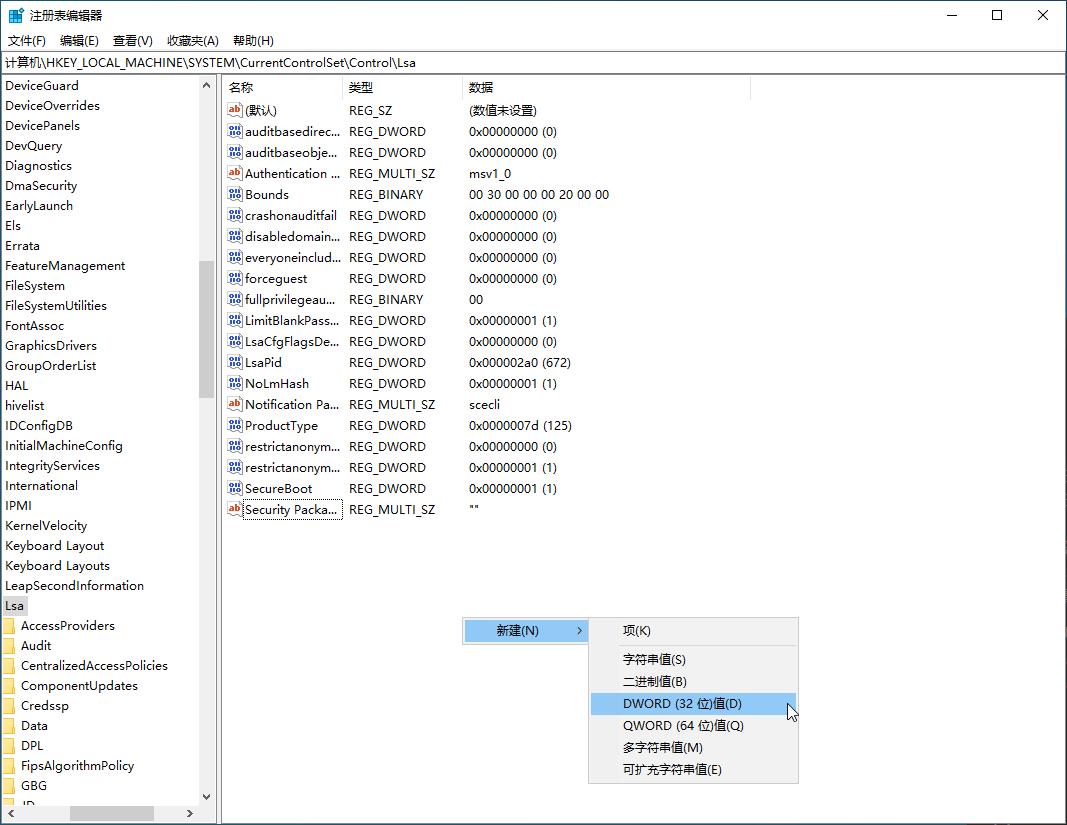Click the "ab" icon next to Security Packa...

(x=233, y=509)
